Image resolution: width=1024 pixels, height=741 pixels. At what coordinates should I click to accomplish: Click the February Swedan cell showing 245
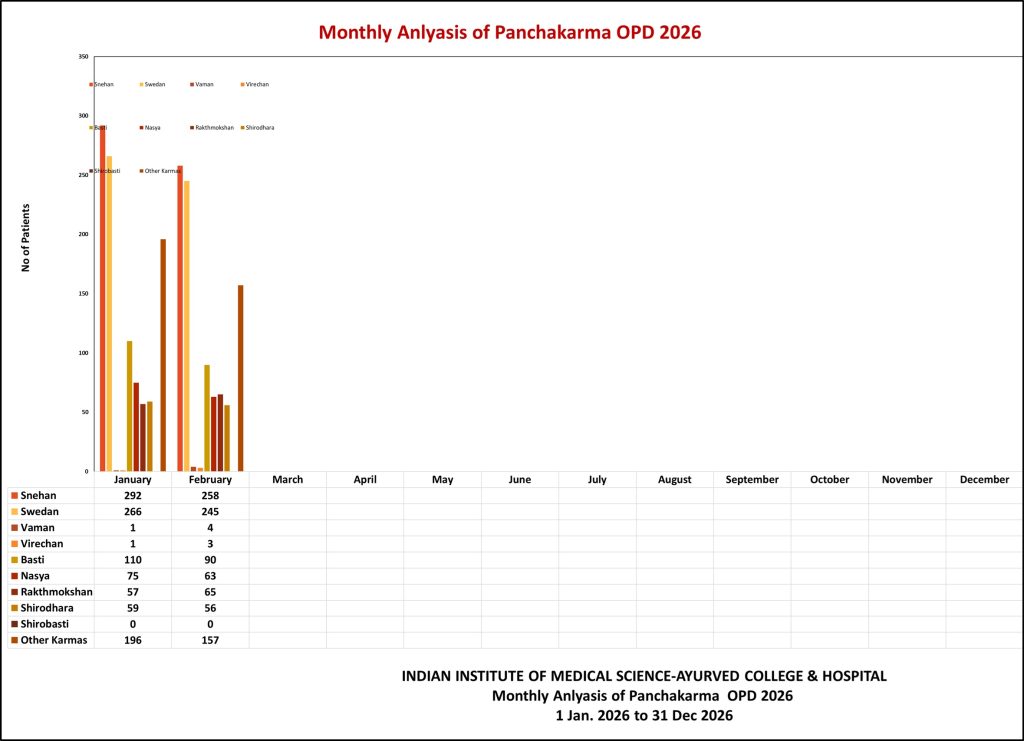click(209, 512)
